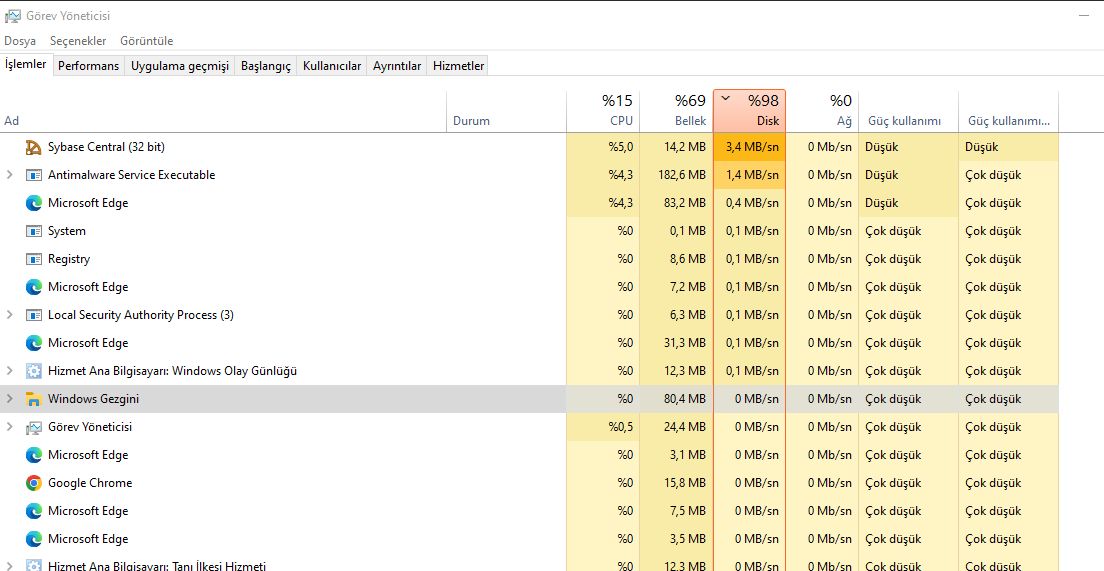Screen dimensions: 1104x571
Task: Click the Local Security Authority Process icon
Action: tap(33, 315)
